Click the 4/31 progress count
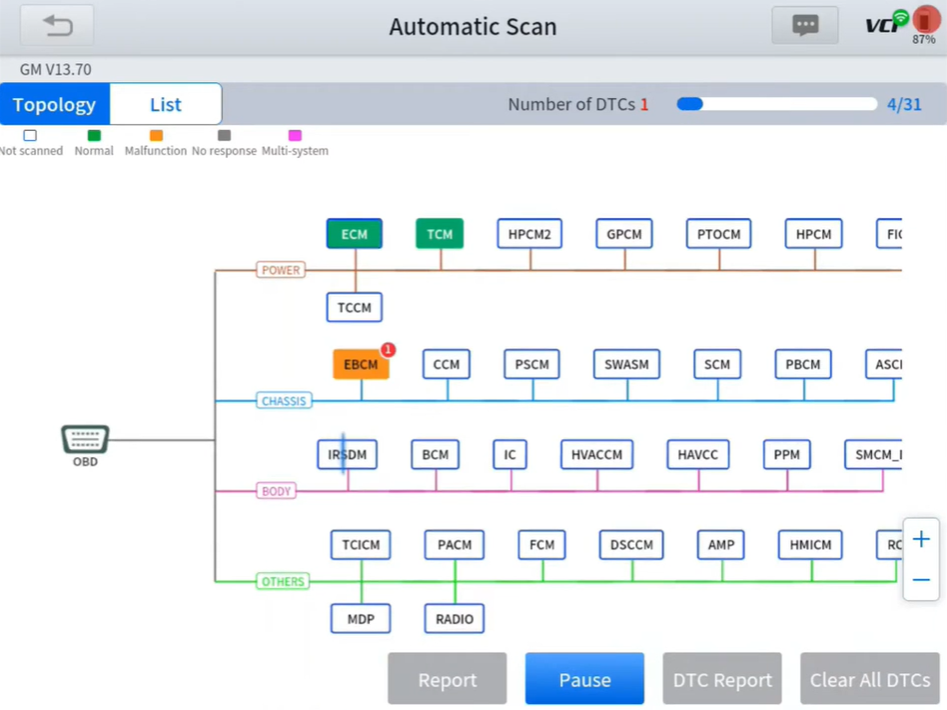 point(904,104)
